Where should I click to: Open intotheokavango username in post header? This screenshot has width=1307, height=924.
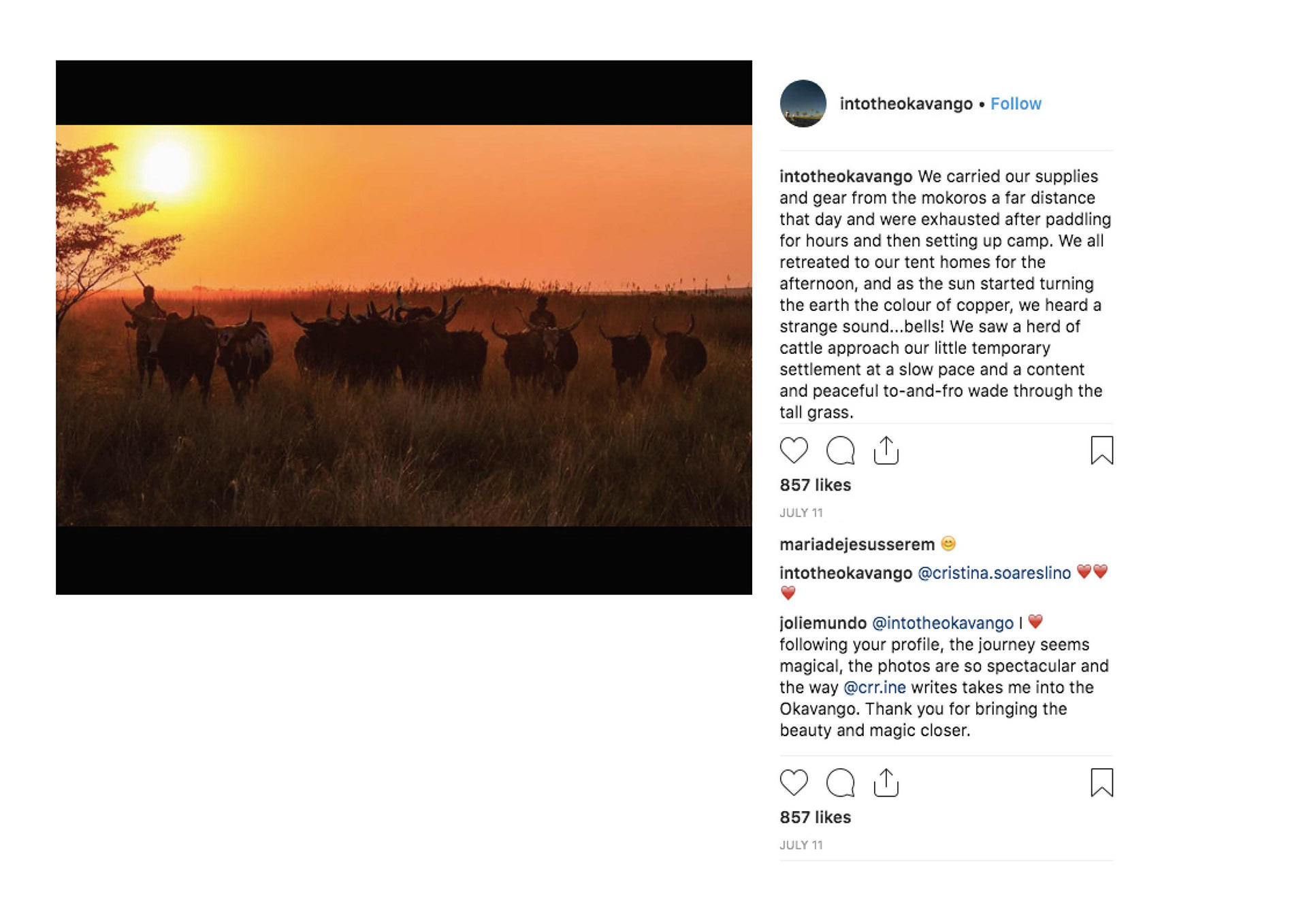point(905,103)
